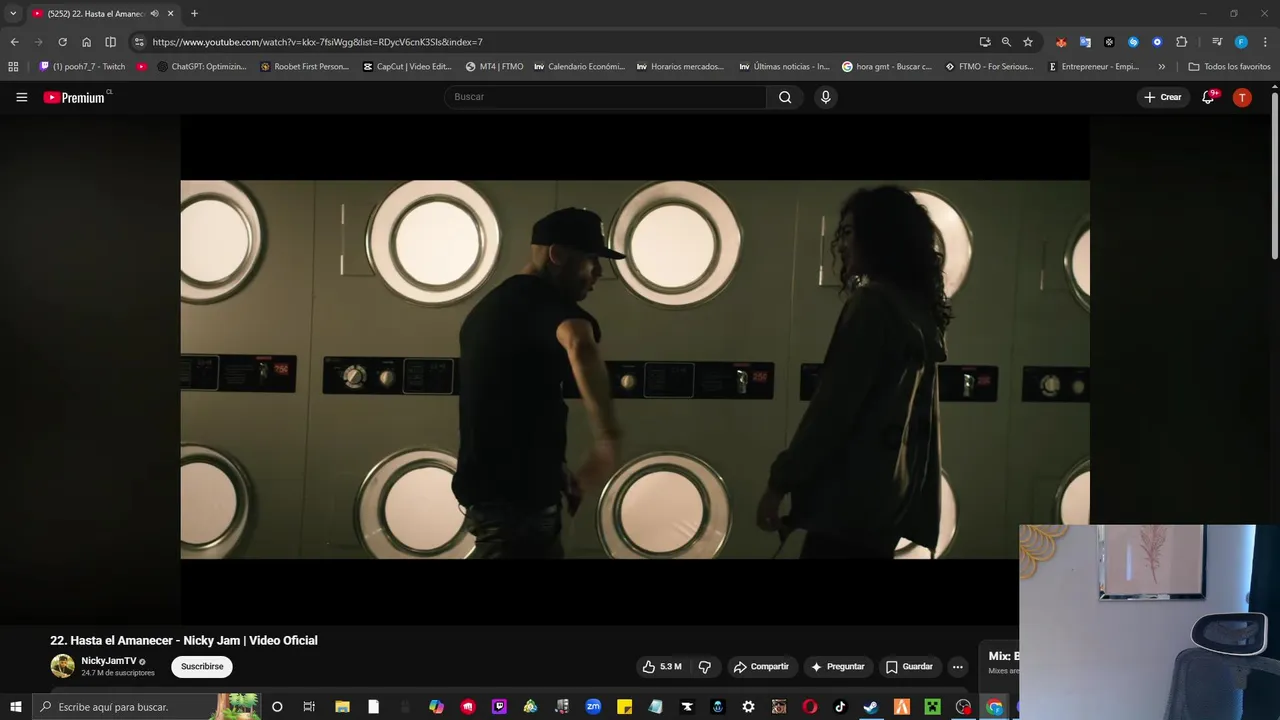Image resolution: width=1280 pixels, height=720 pixels.
Task: Open MT4 FTMO bookmark
Action: pos(494,67)
